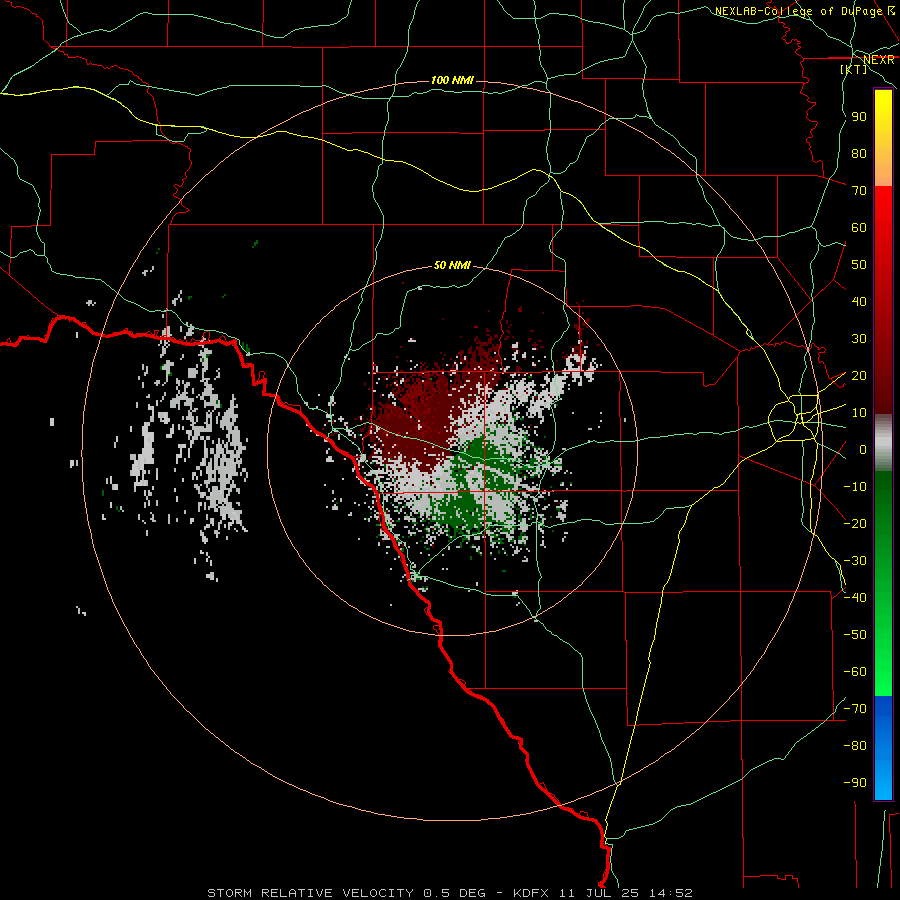900x900 pixels.
Task: Click "STORM RELATIVE VELOCITY" in the bottom caption
Action: (311, 893)
